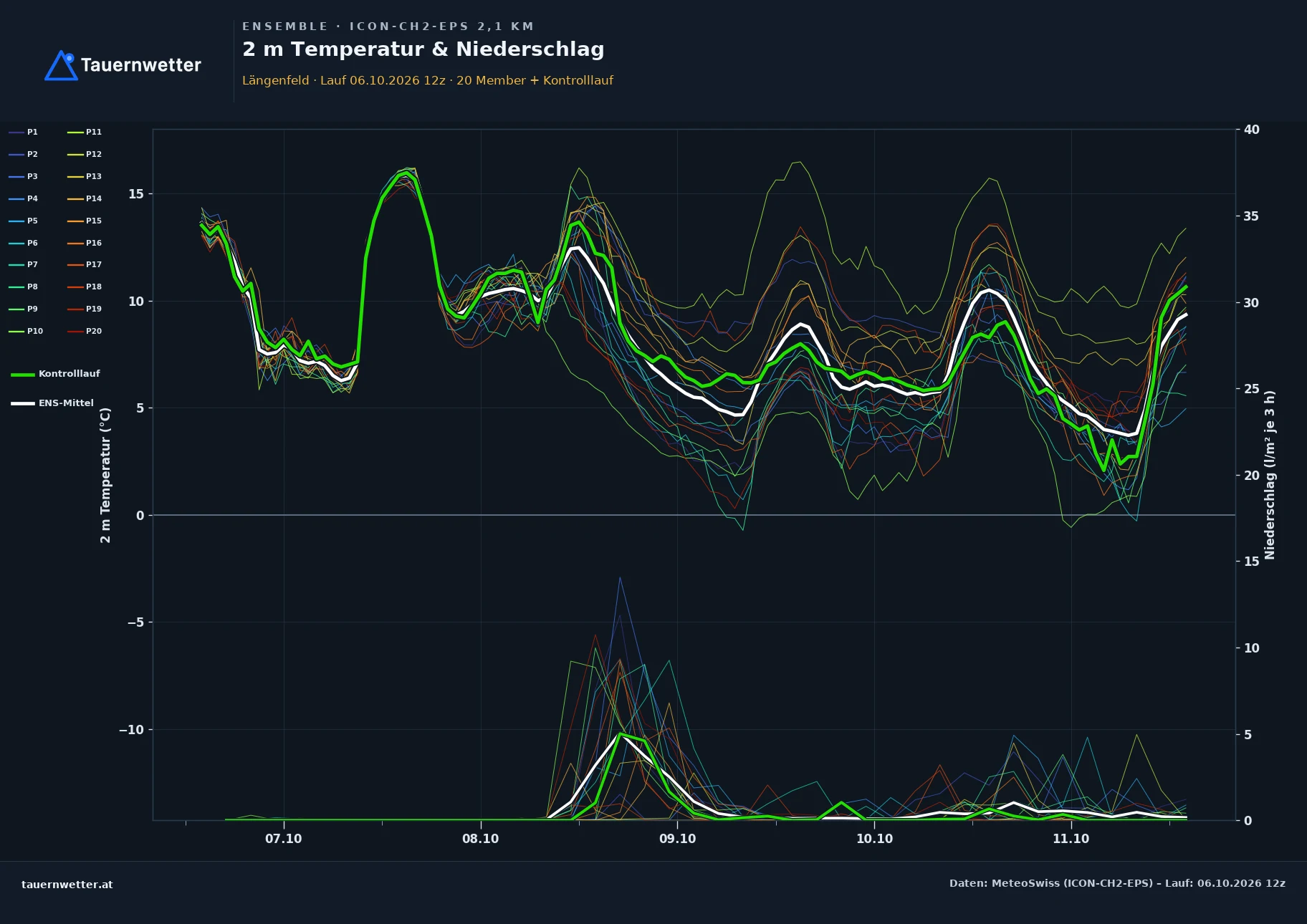Select legend entry P9
Viewport: 1307px width, 924px height.
coord(24,309)
